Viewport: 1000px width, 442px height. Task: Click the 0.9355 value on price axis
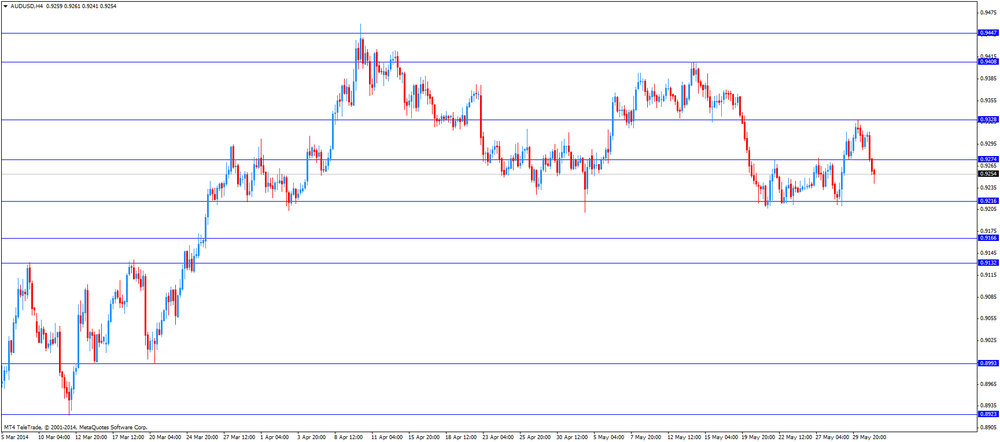tap(989, 100)
